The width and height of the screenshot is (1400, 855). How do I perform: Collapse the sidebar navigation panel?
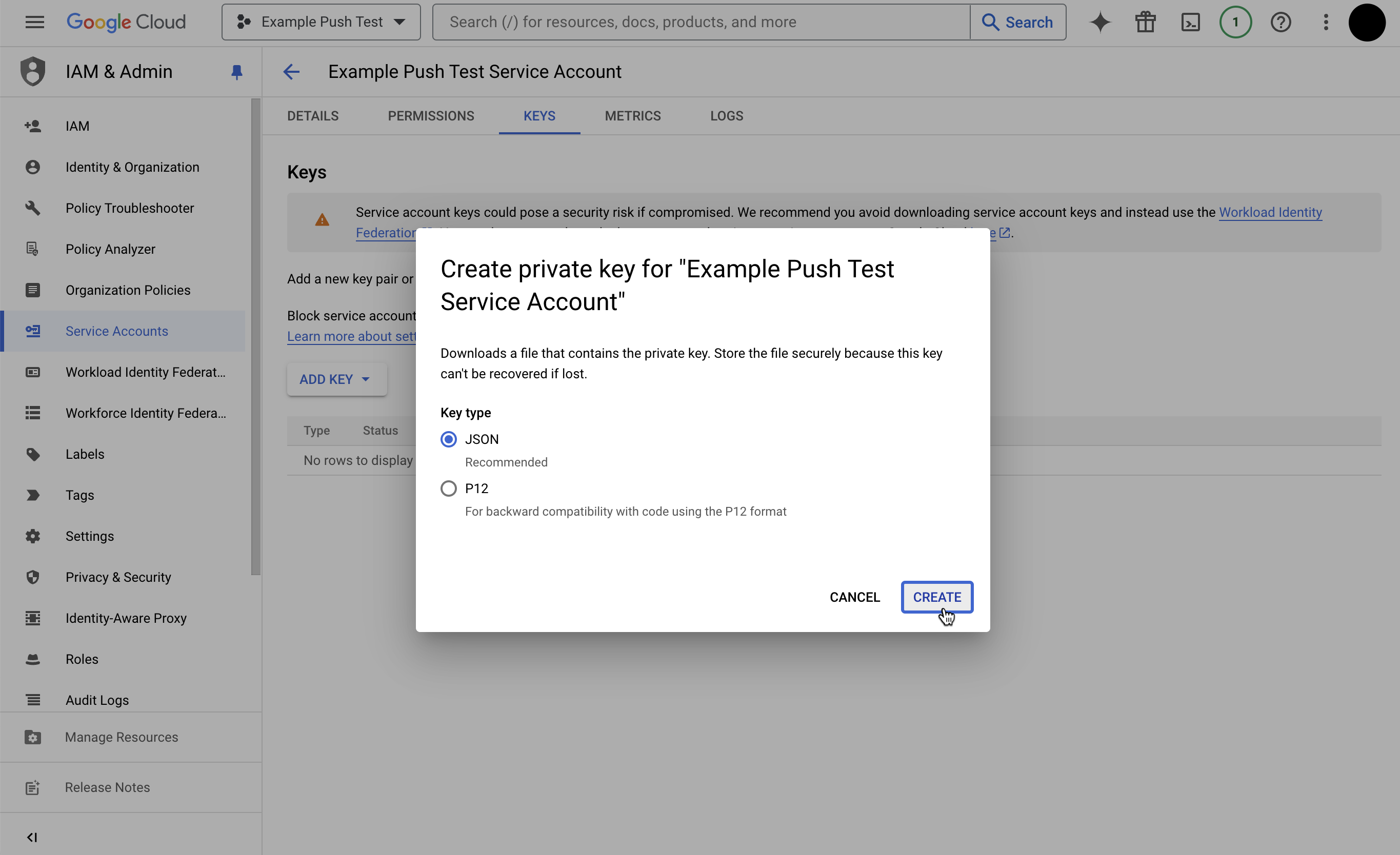(x=32, y=837)
